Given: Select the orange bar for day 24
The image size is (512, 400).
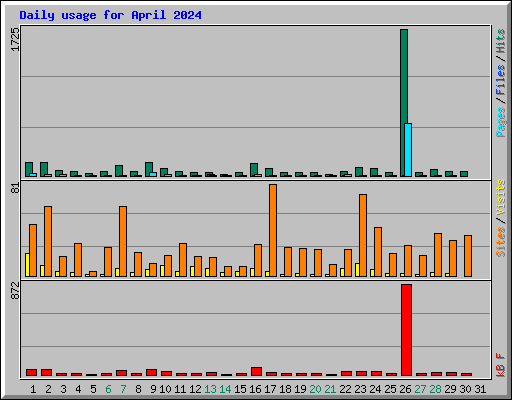Looking at the screenshot, I should [x=378, y=252].
